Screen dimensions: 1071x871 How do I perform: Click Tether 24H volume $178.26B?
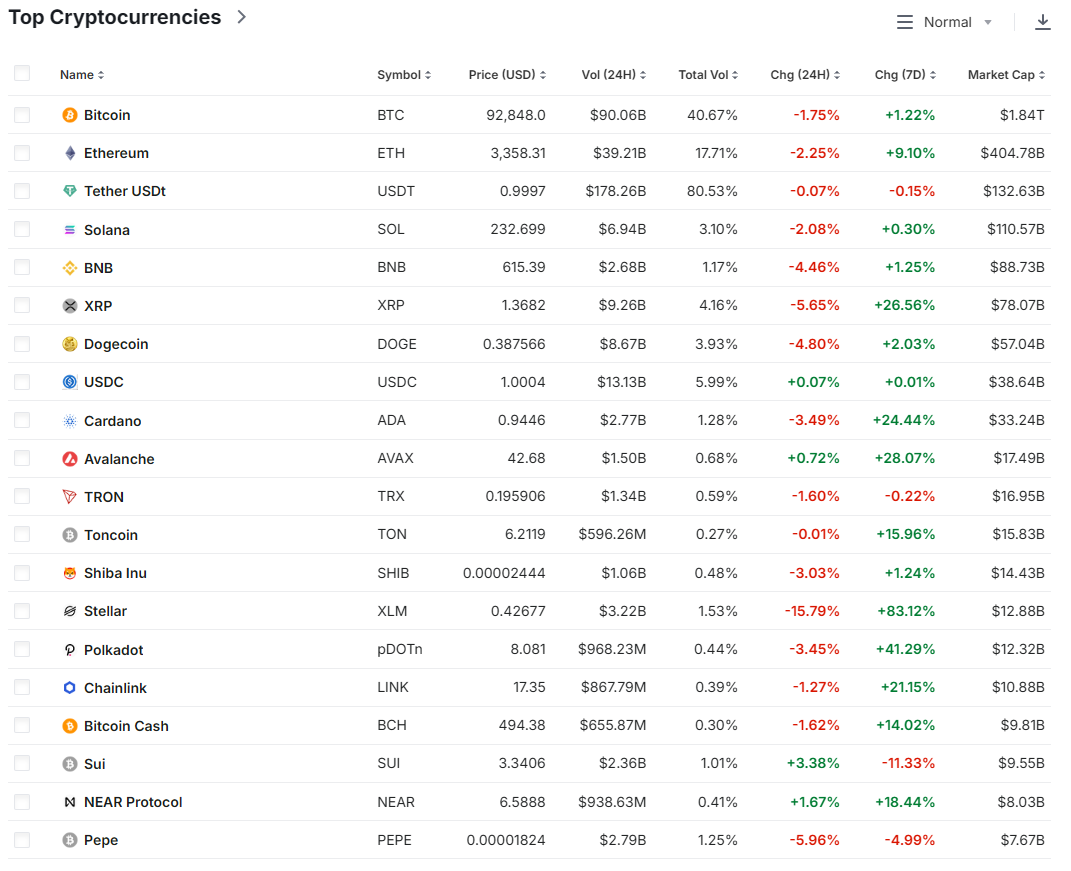(x=615, y=191)
